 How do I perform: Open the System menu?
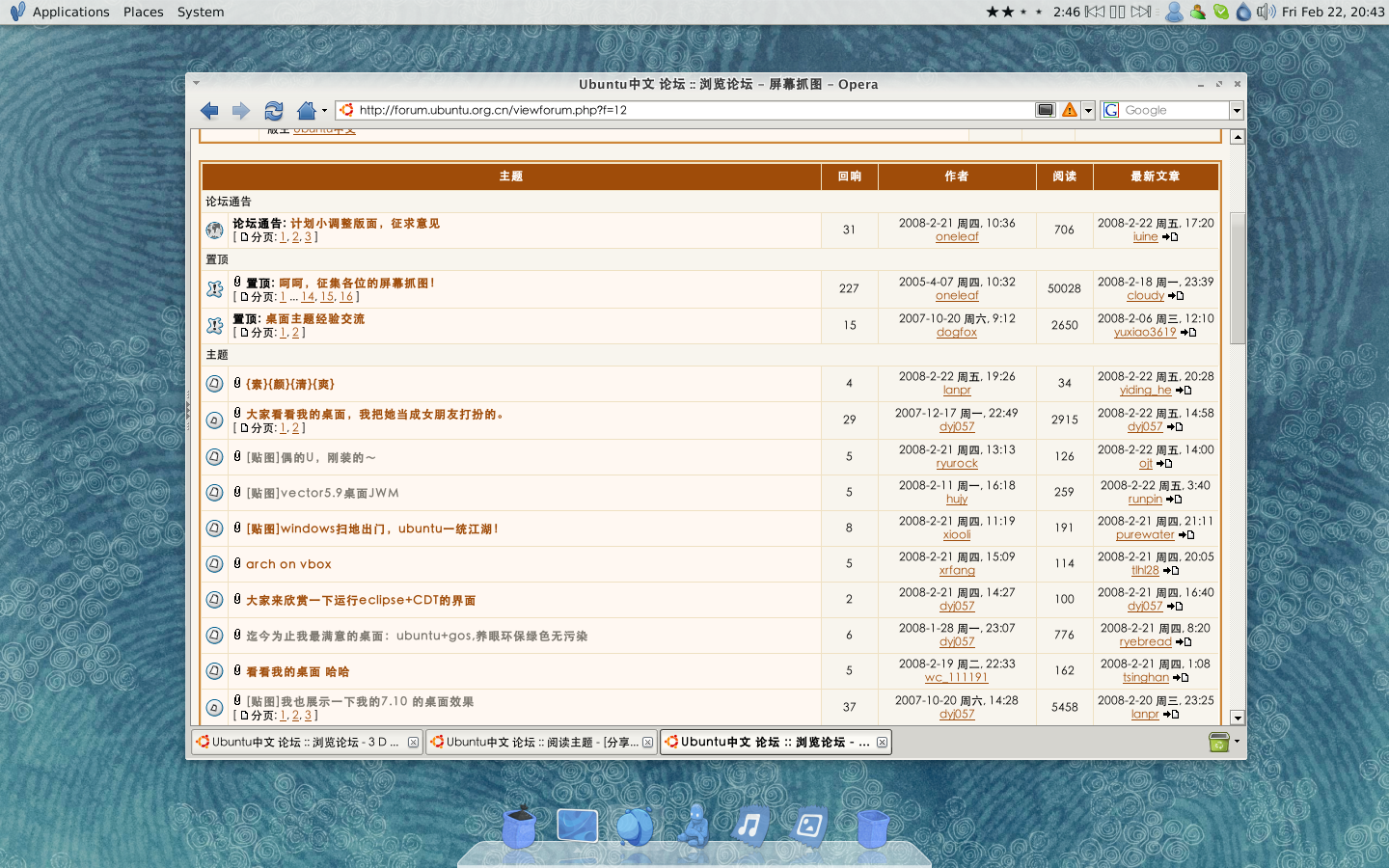coord(201,12)
